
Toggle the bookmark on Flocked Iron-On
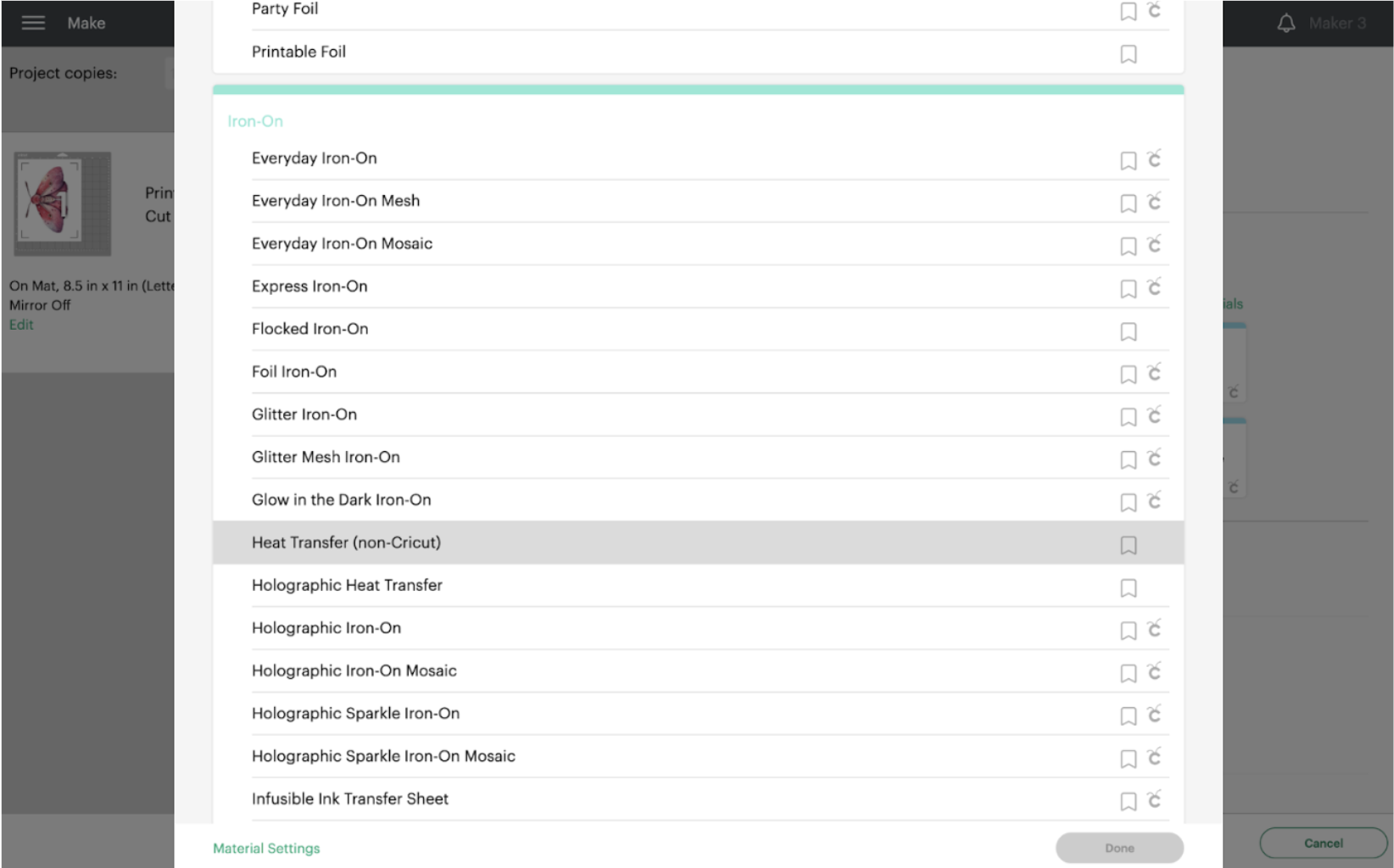[1128, 332]
